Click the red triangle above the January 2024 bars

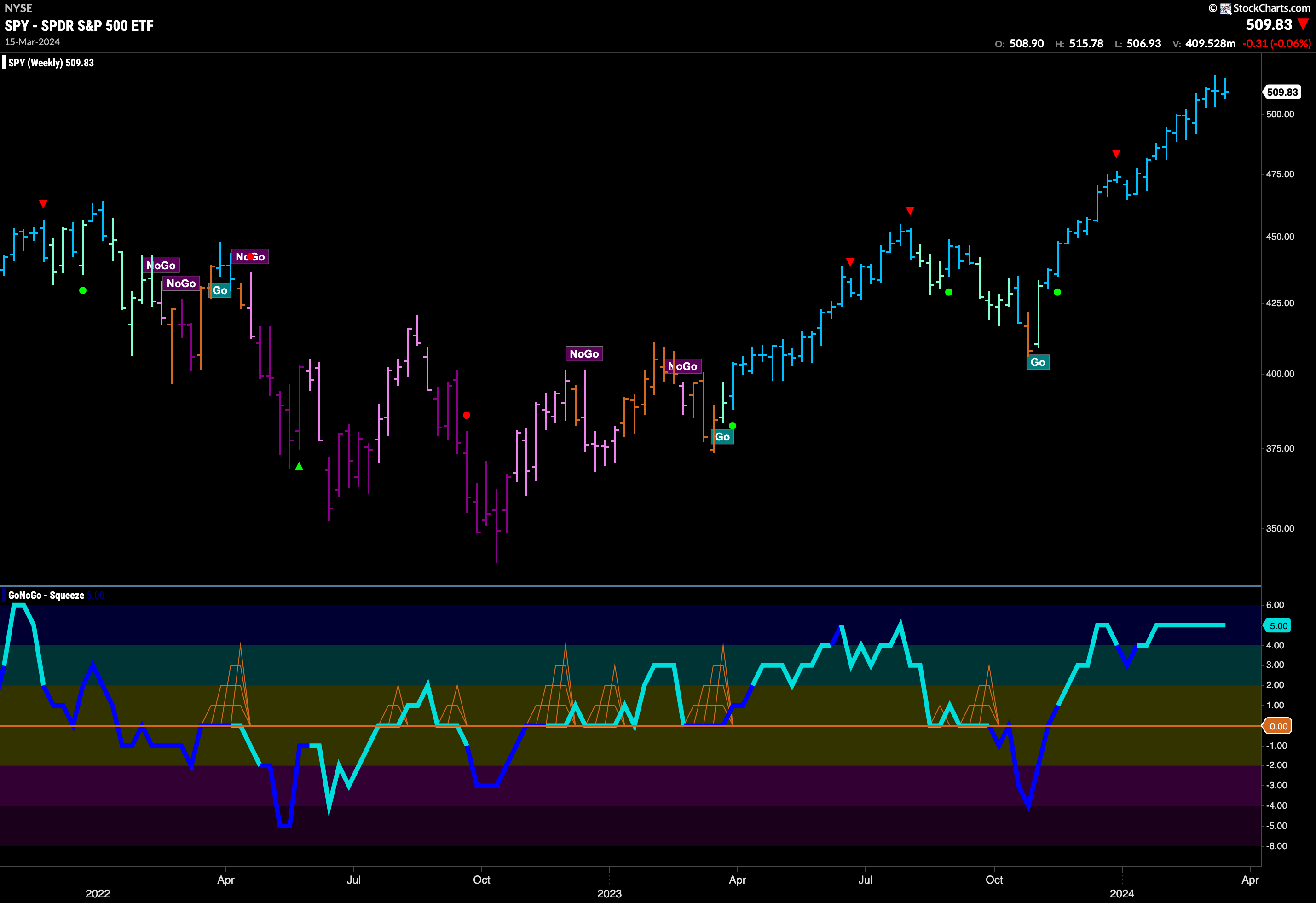point(1116,154)
